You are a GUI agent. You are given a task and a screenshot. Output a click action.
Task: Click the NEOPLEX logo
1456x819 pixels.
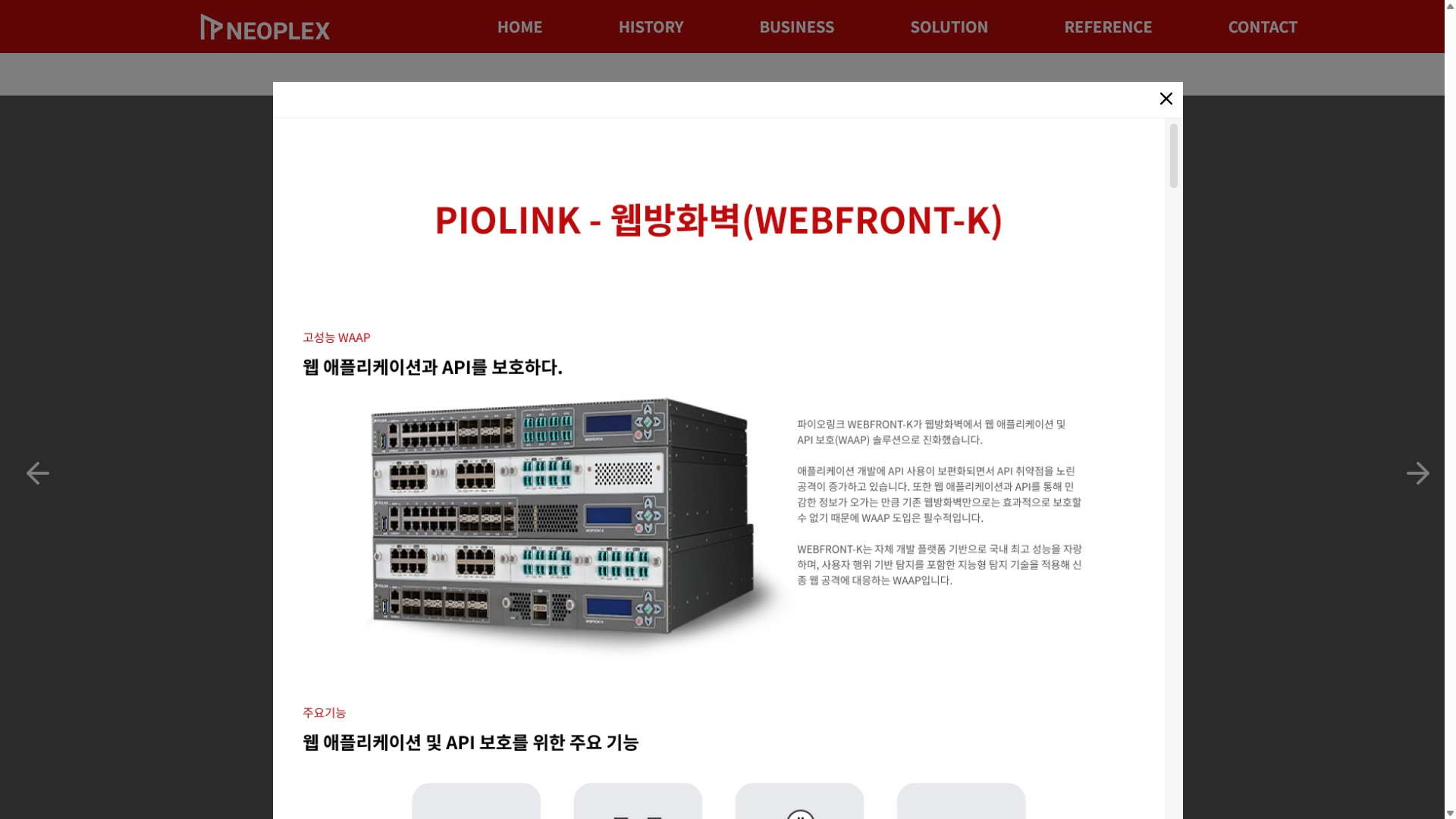pos(265,27)
